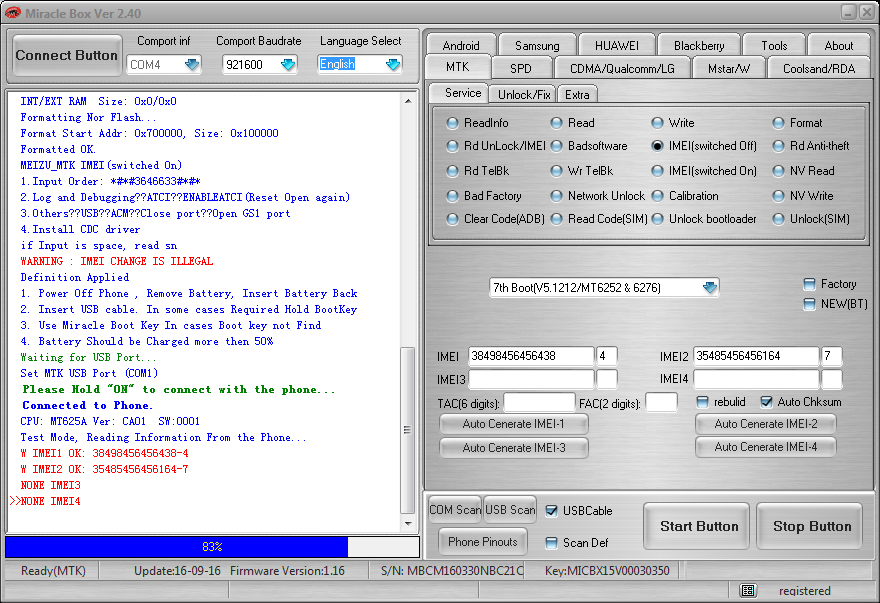Screen dimensions: 880x603
Task: Select Unlock(SIM) radio option
Action: [778, 219]
